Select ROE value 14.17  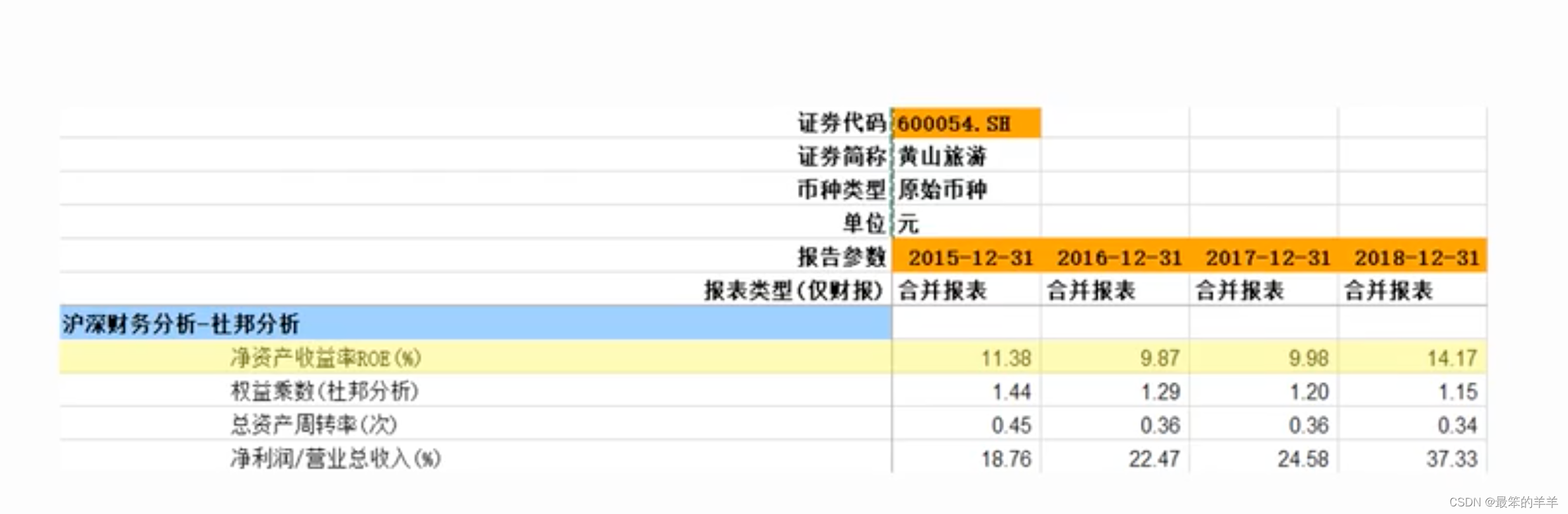pos(1452,359)
